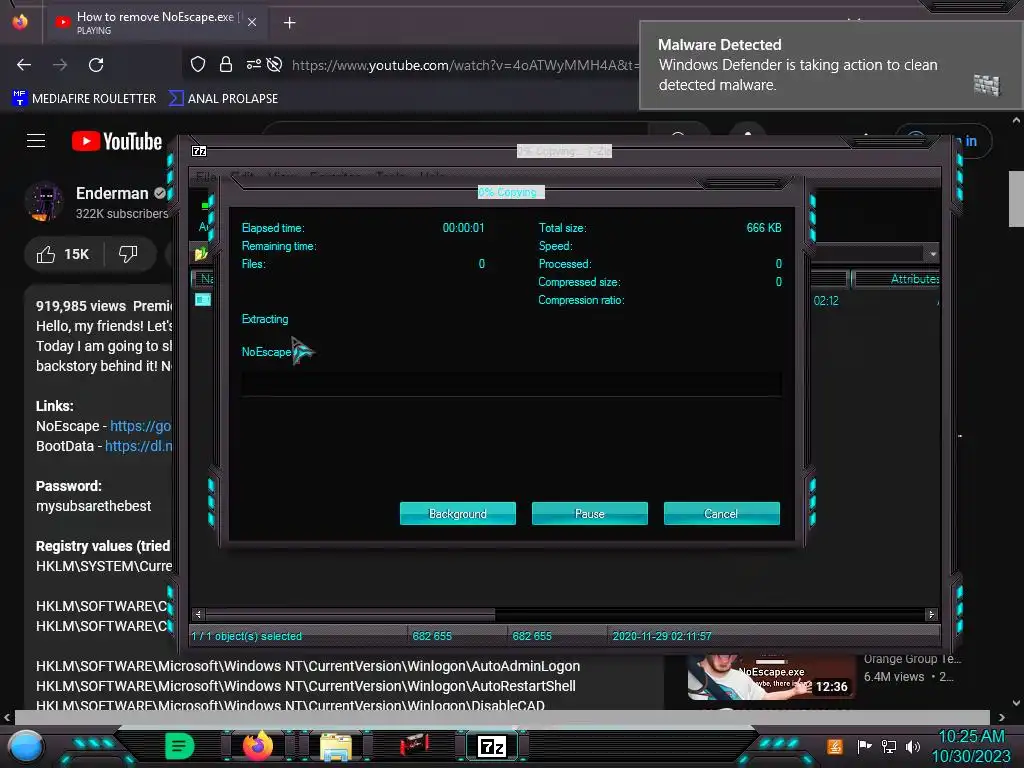Click the YouTube URL address field
The image size is (1024, 768).
tap(464, 65)
